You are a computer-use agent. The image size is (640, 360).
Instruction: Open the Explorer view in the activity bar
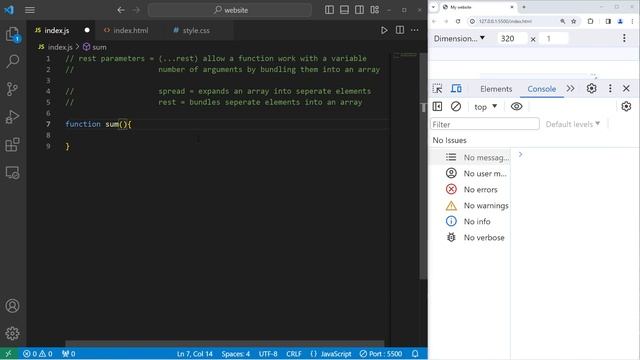(13, 34)
